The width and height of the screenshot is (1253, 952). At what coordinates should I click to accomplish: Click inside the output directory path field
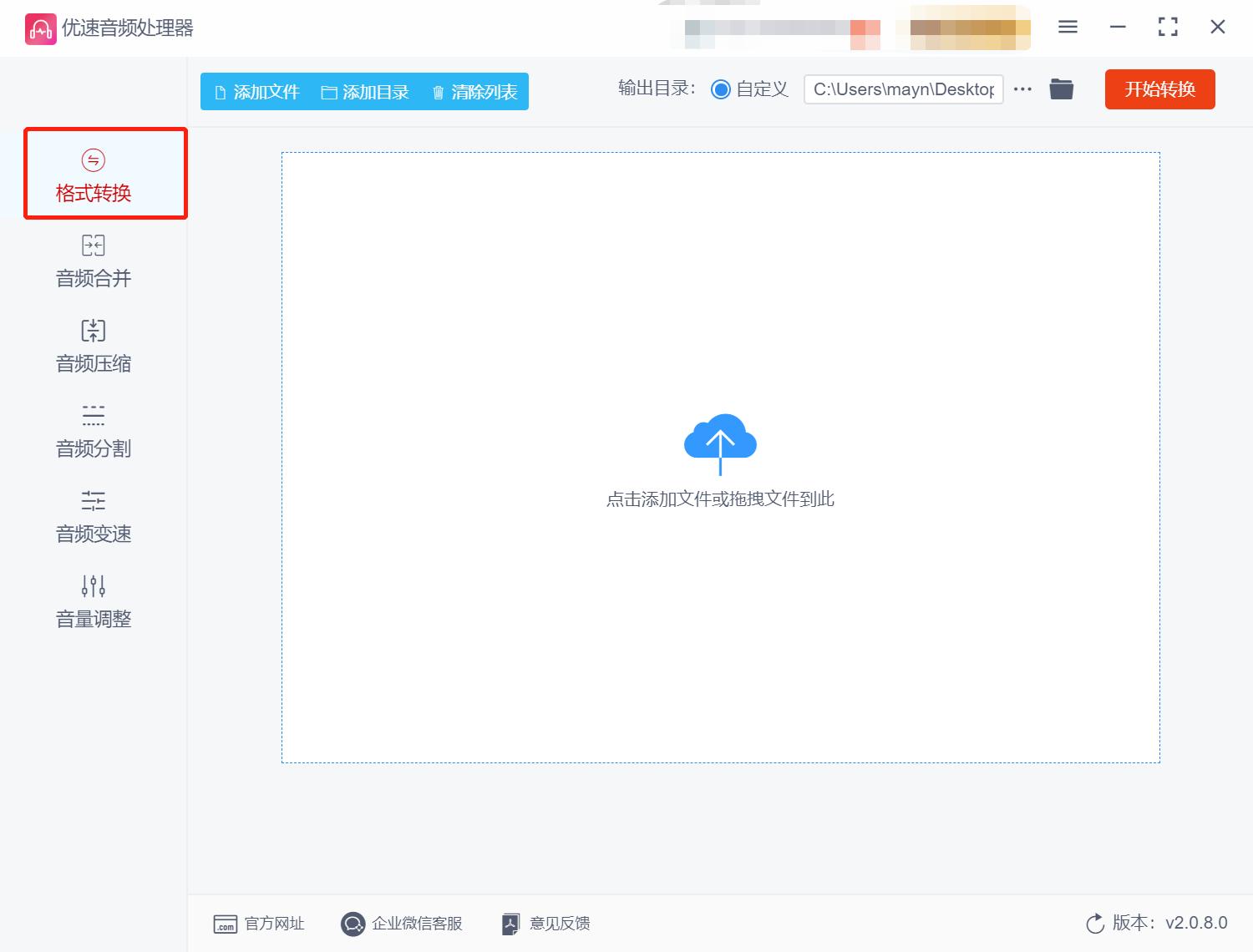pos(902,89)
